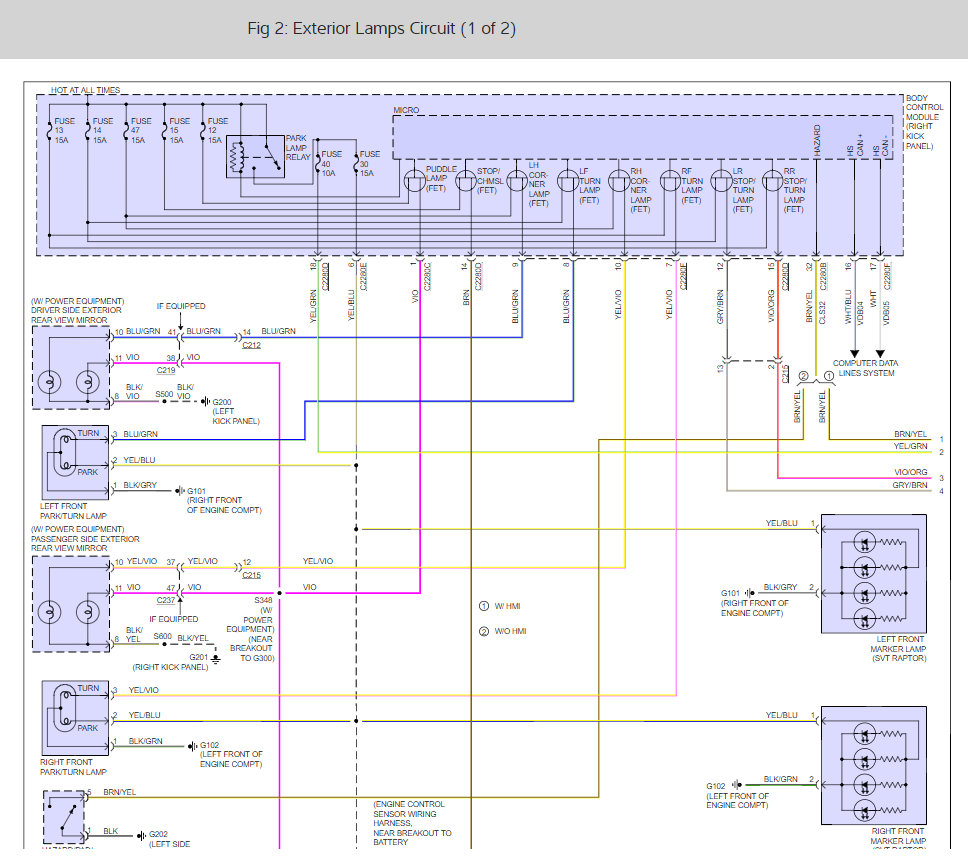The image size is (968, 867).
Task: Open the Computer Data Lines System reference
Action: point(867,368)
